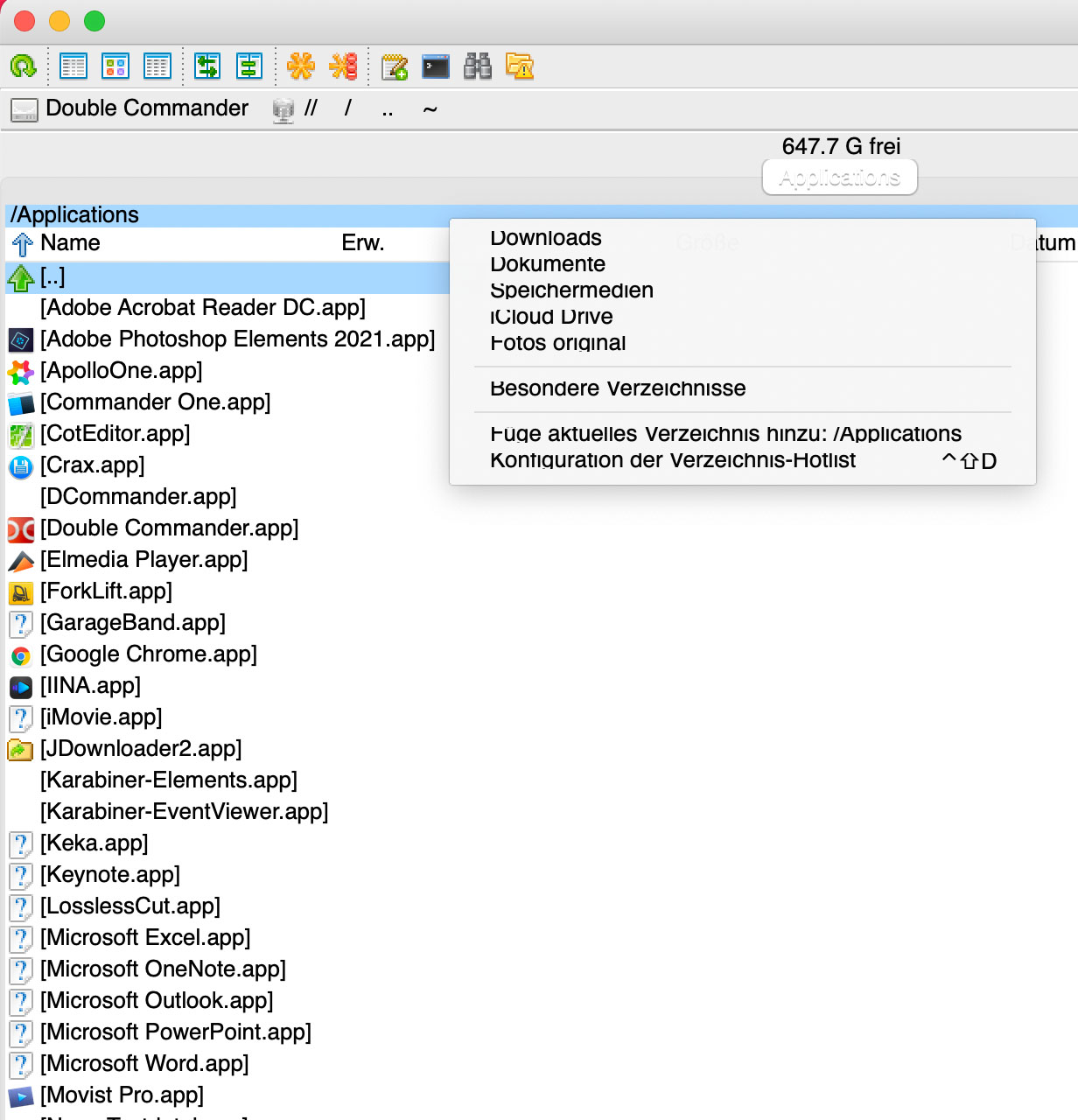Viewport: 1078px width, 1120px height.
Task: Sort files by the Name column header
Action: 70,243
